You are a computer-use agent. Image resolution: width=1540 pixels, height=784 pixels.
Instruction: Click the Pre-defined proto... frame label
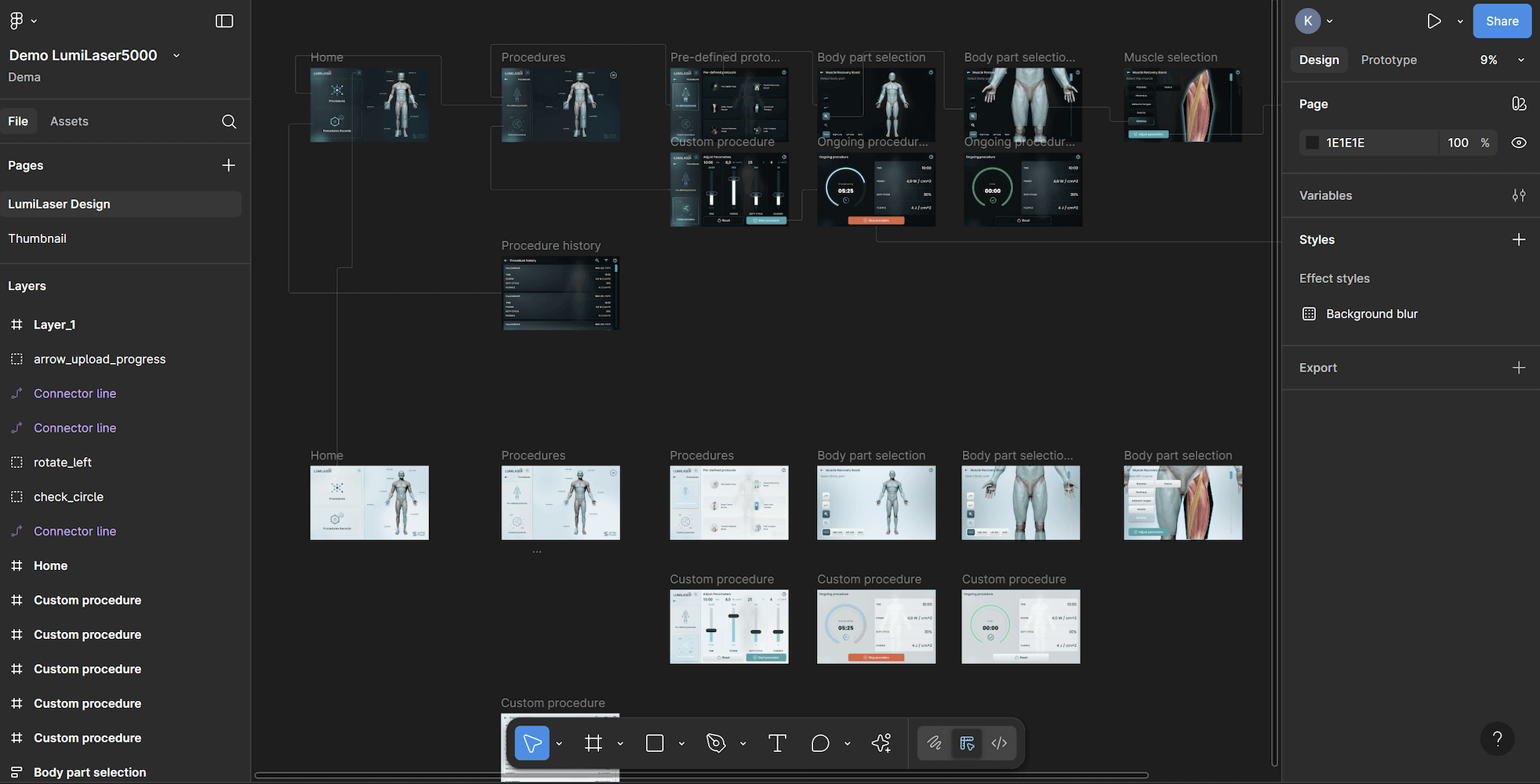click(x=725, y=57)
